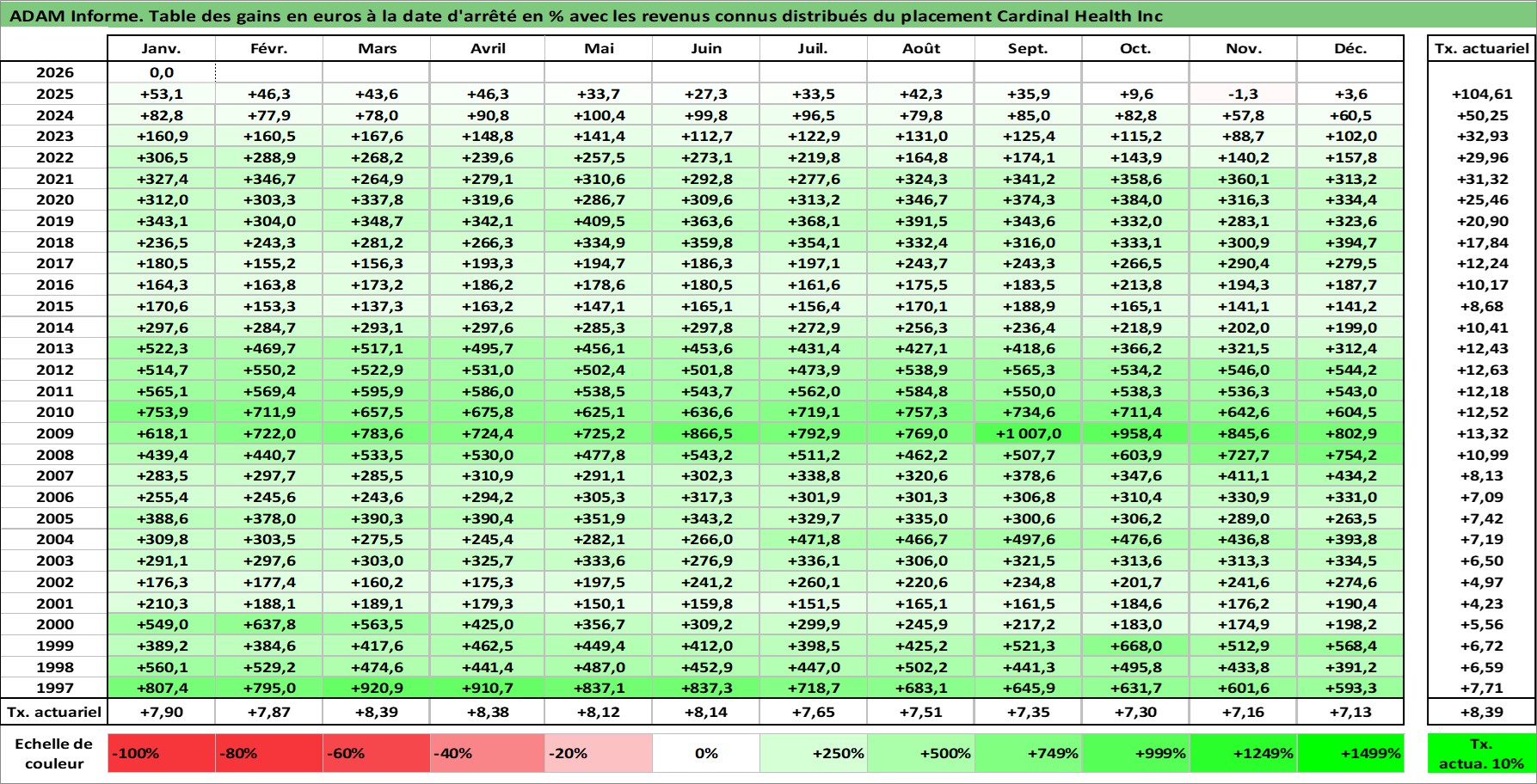Click the +13,32 rate in 2009 row

1481,433
